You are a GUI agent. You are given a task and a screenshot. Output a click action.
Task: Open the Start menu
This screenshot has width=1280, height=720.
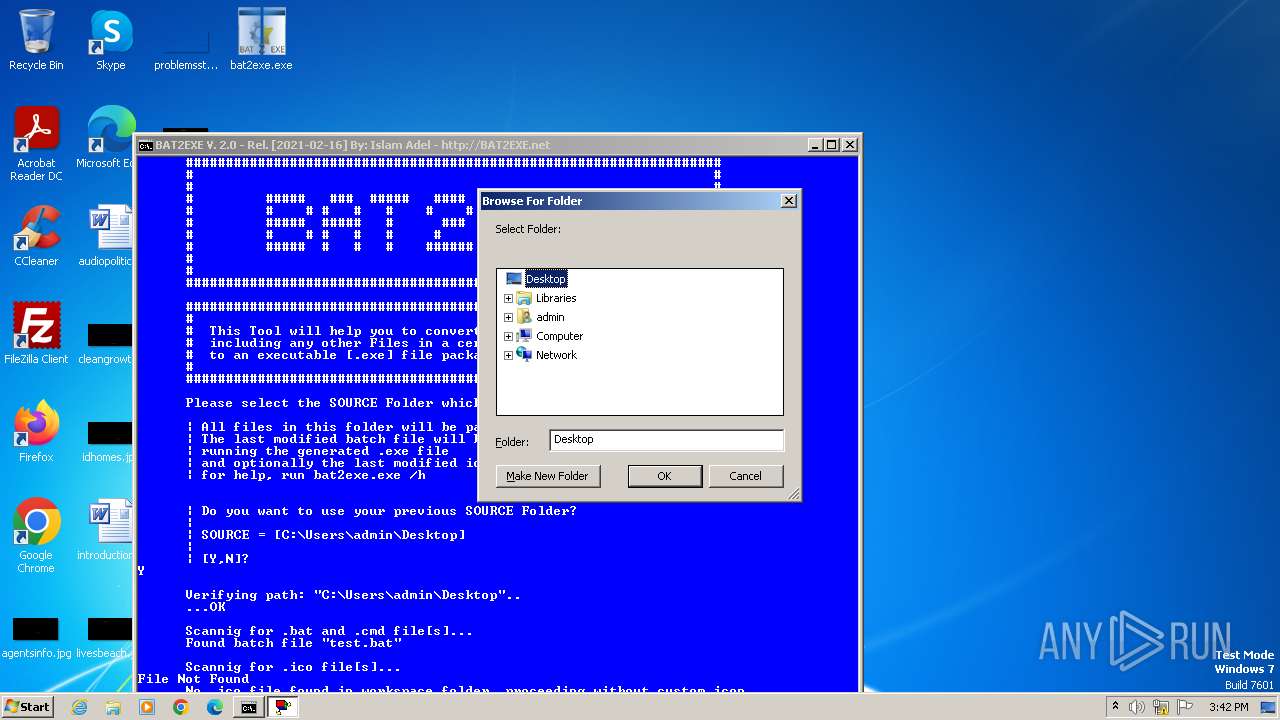tap(28, 707)
